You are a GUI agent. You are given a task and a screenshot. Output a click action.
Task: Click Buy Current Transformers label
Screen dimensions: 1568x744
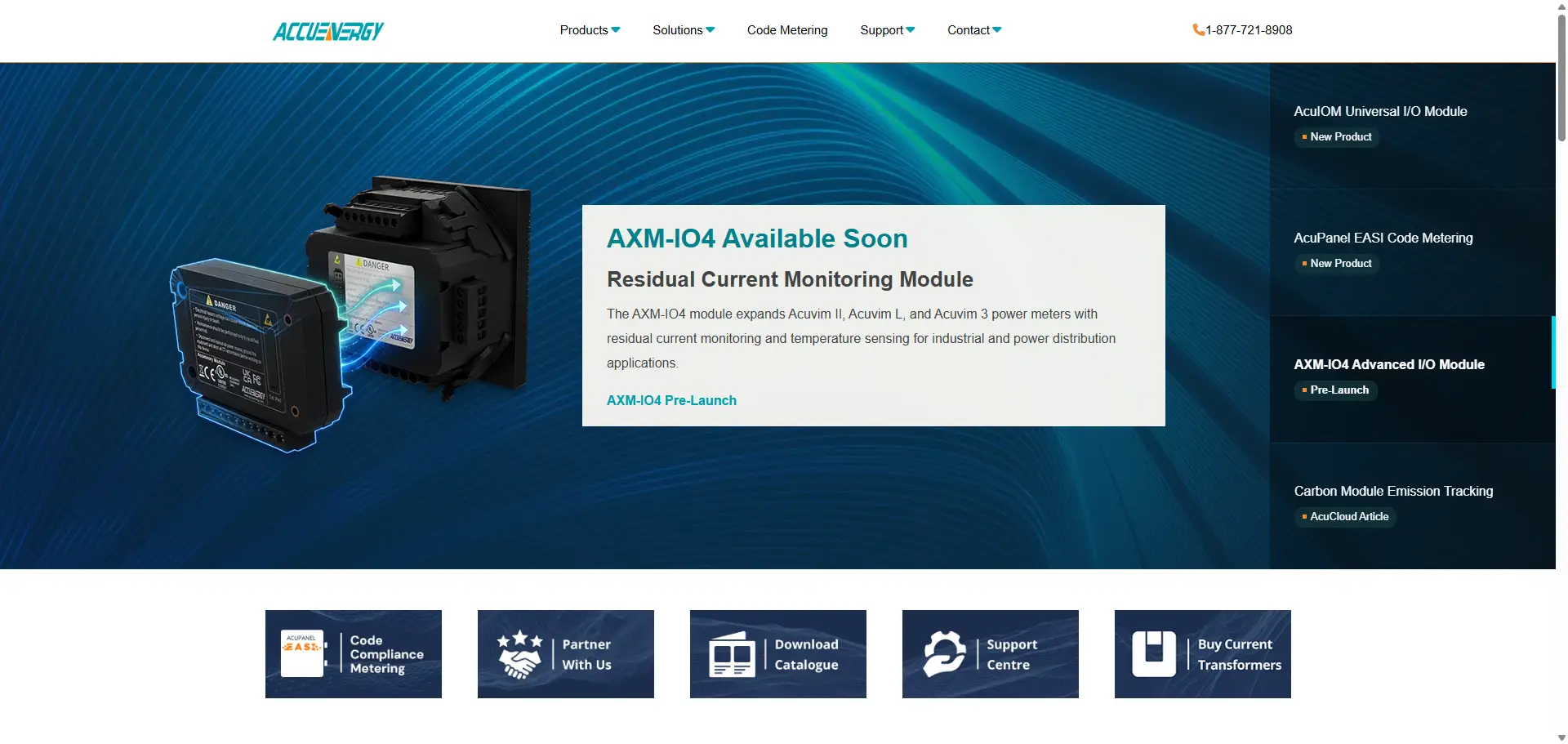pyautogui.click(x=1240, y=654)
